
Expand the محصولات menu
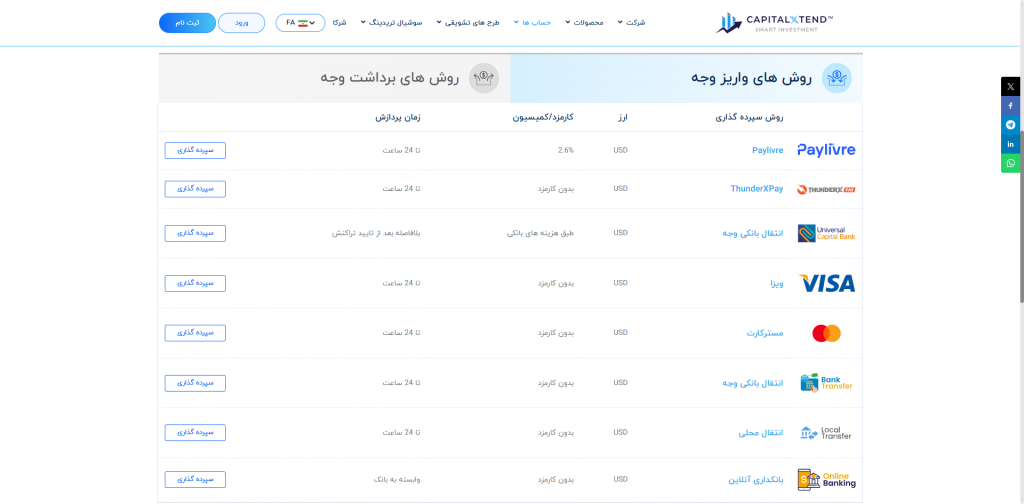(584, 23)
